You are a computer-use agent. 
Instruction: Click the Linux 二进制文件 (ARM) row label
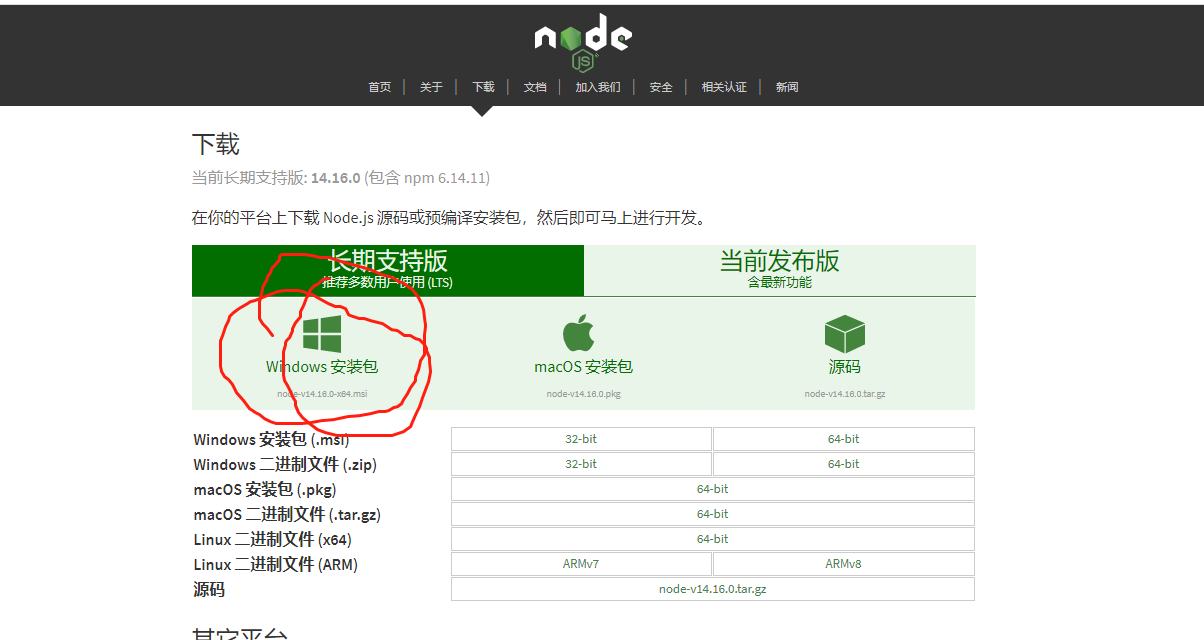pos(275,565)
